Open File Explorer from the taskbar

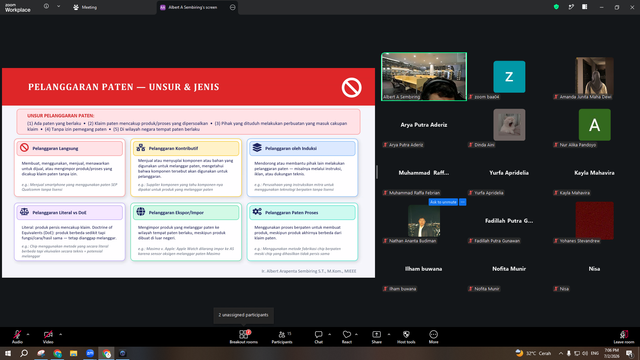73,353
